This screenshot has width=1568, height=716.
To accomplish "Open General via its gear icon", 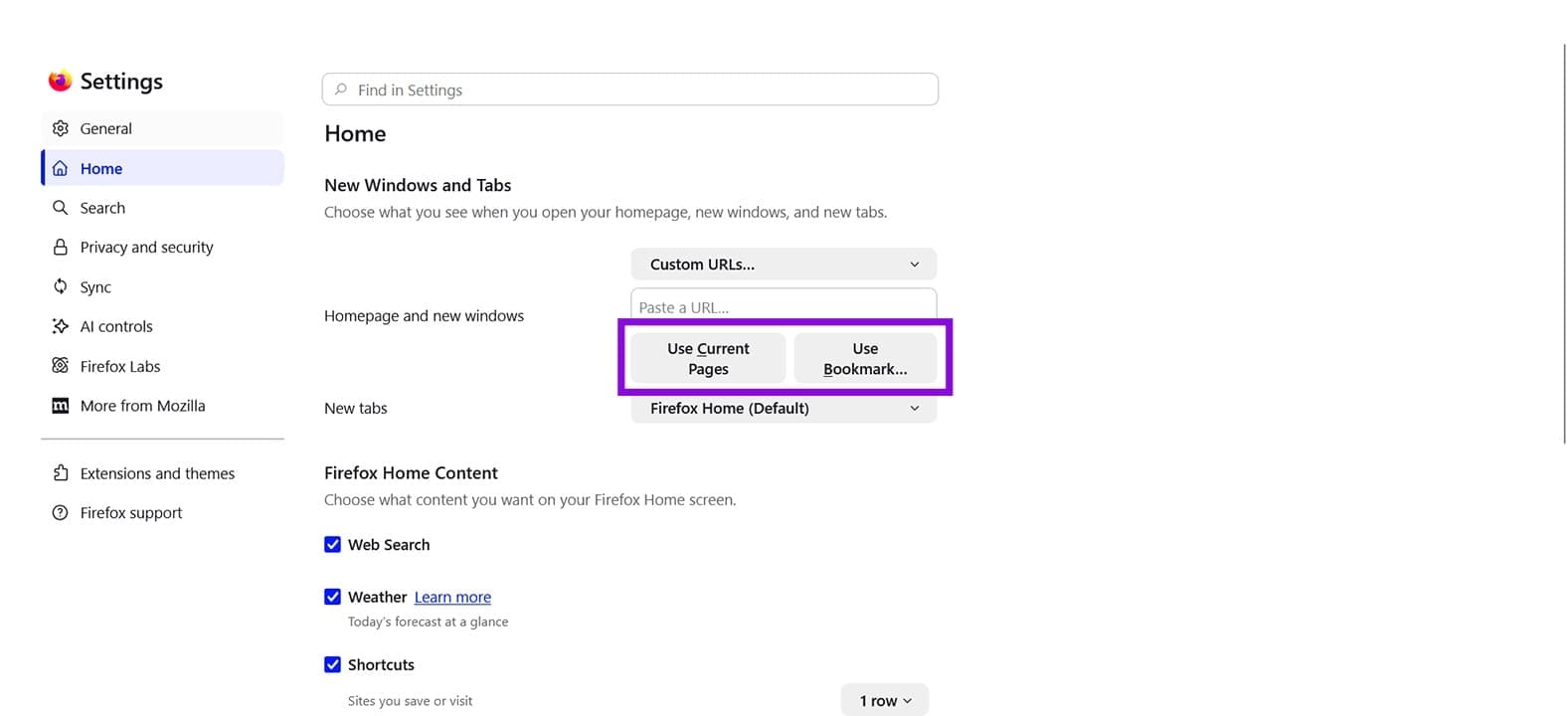I will [x=61, y=128].
